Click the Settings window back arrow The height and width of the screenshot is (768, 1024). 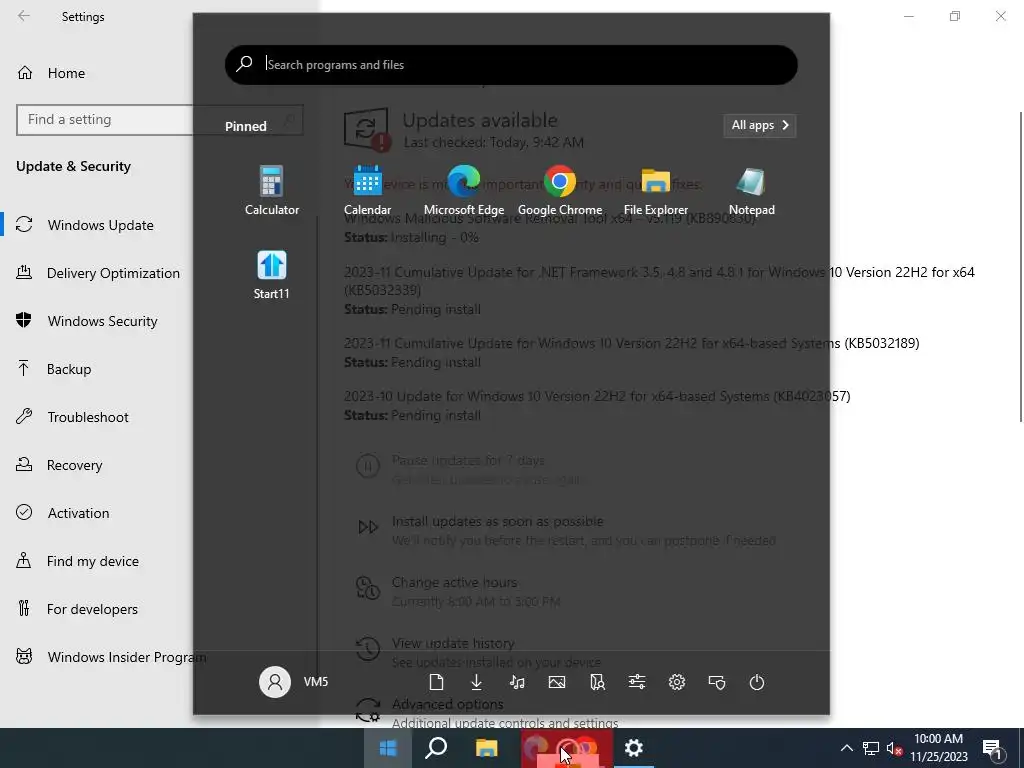coord(24,16)
